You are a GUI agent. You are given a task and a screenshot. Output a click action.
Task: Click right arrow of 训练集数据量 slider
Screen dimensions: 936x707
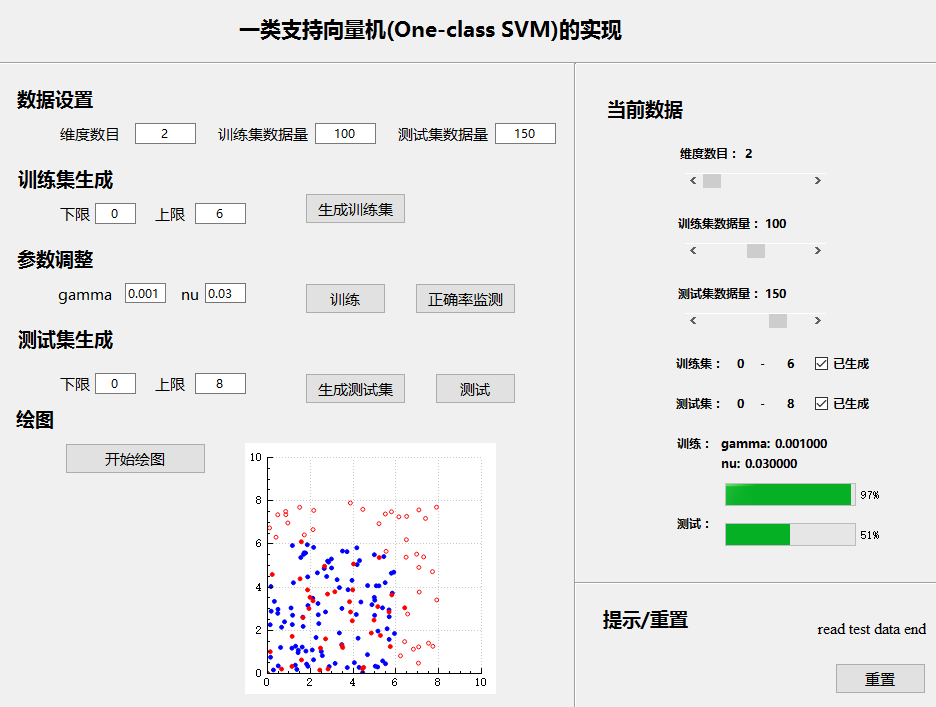(818, 251)
